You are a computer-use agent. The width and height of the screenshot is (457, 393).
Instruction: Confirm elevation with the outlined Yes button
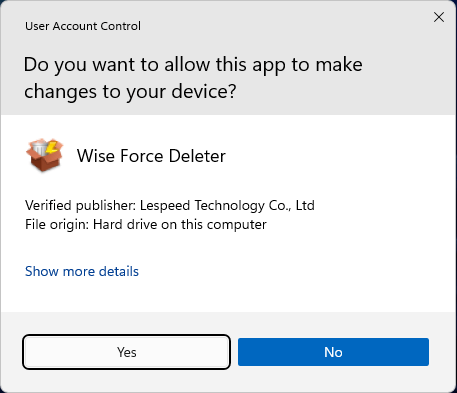tap(126, 352)
